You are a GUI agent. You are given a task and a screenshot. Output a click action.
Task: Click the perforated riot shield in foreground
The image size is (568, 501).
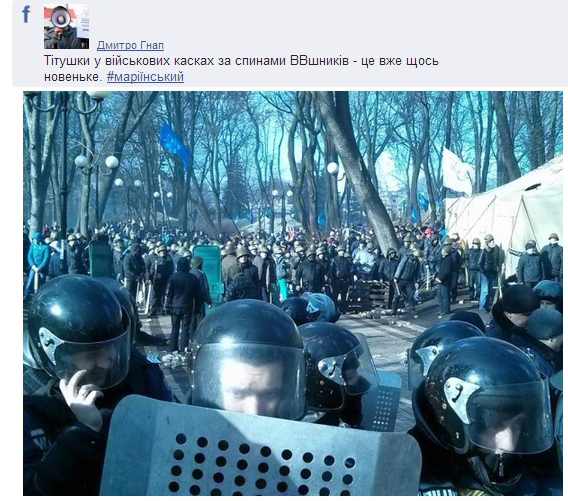261,448
